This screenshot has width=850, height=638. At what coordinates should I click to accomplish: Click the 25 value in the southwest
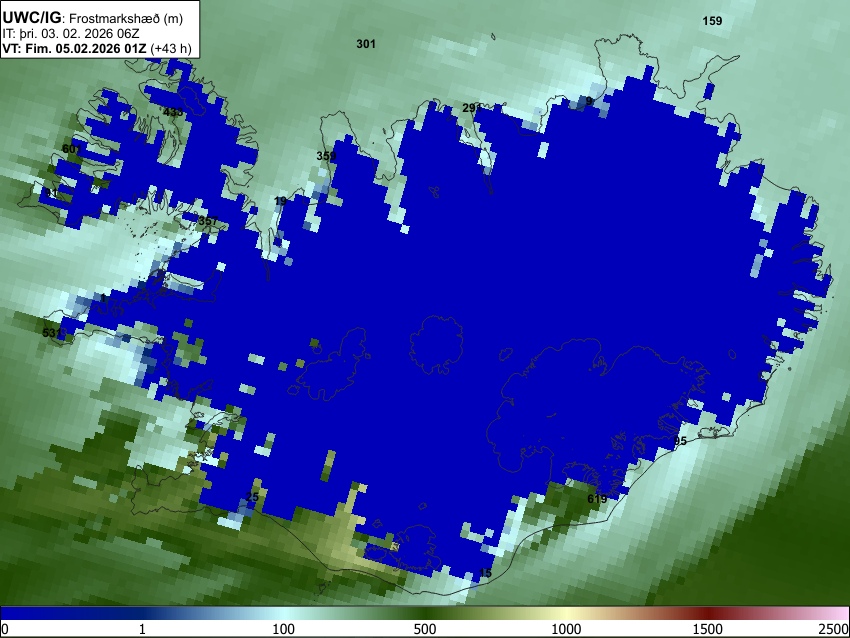(x=252, y=497)
